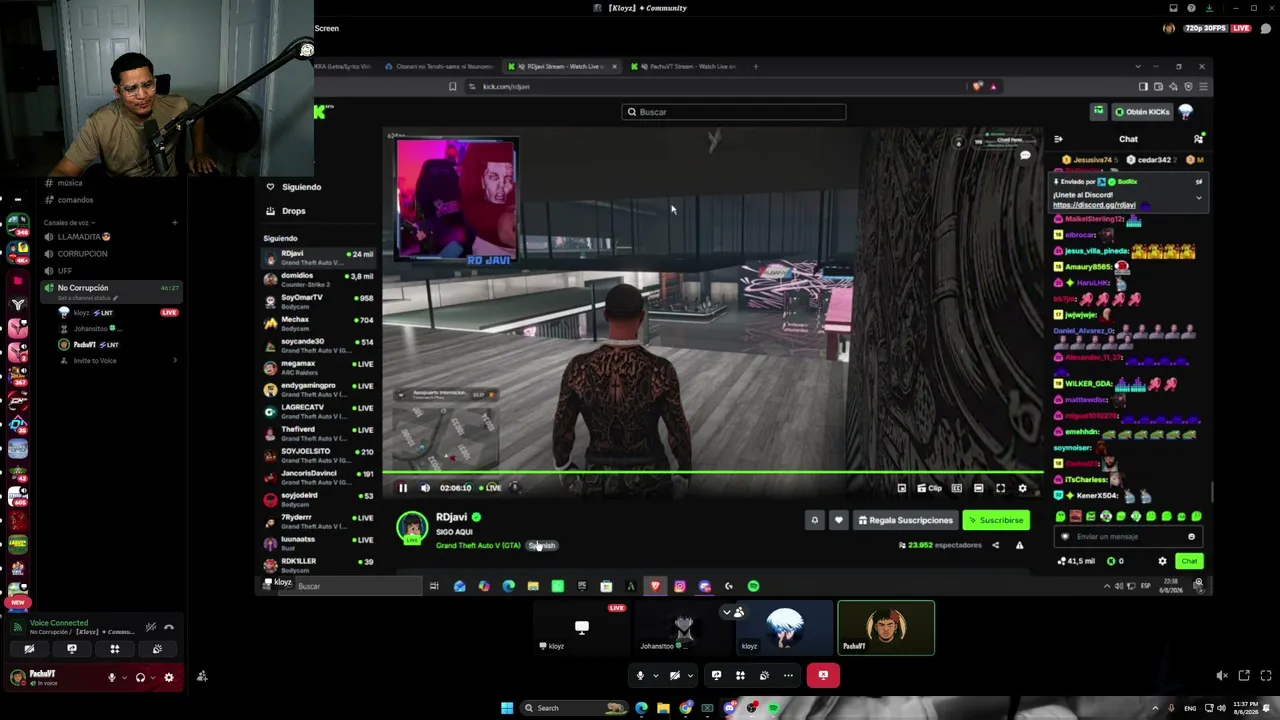Pop out the Discord stream window
The image size is (1280, 720).
pos(1244,676)
